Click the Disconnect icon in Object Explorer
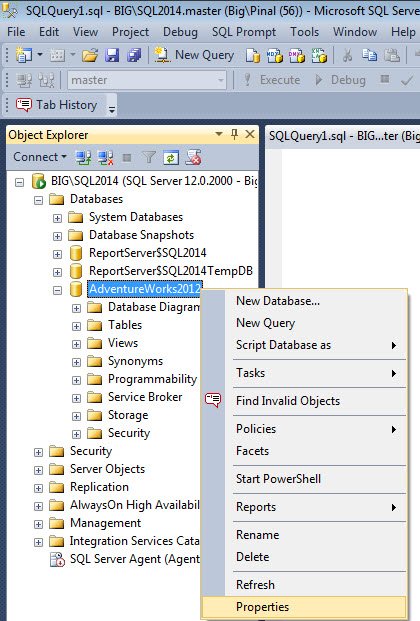 pyautogui.click(x=105, y=158)
